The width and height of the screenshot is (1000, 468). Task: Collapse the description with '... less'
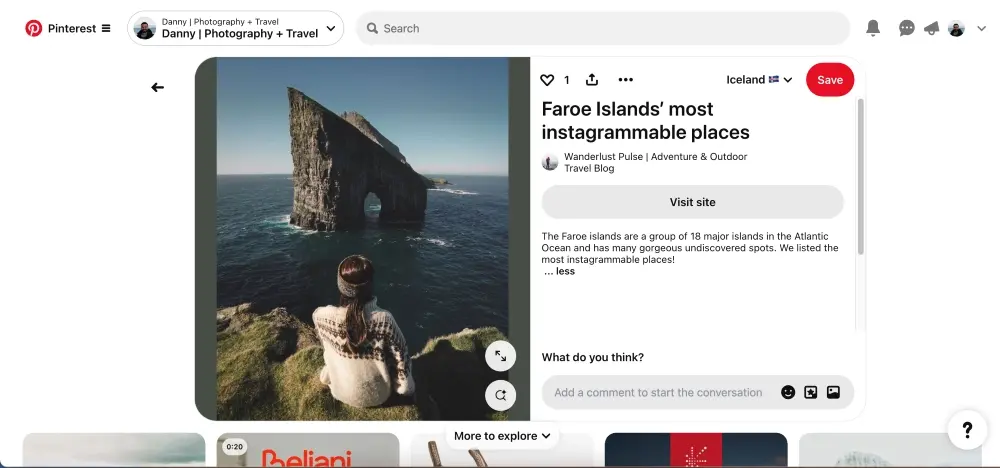pyautogui.click(x=559, y=271)
